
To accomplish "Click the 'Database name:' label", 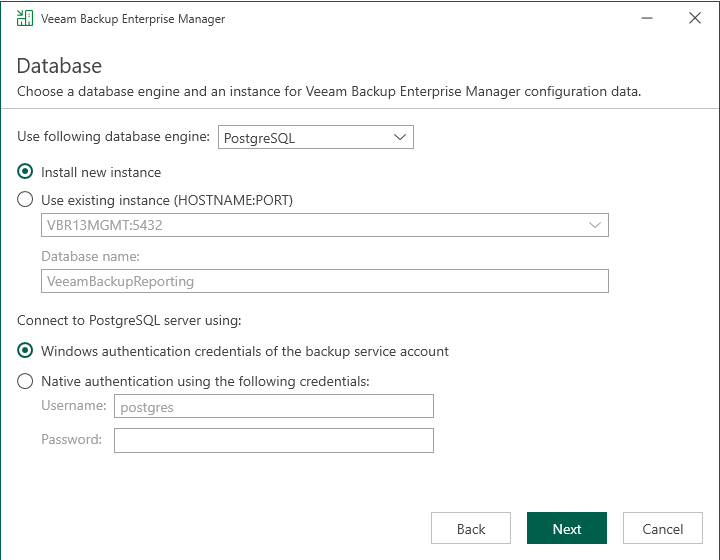I will coord(90,257).
